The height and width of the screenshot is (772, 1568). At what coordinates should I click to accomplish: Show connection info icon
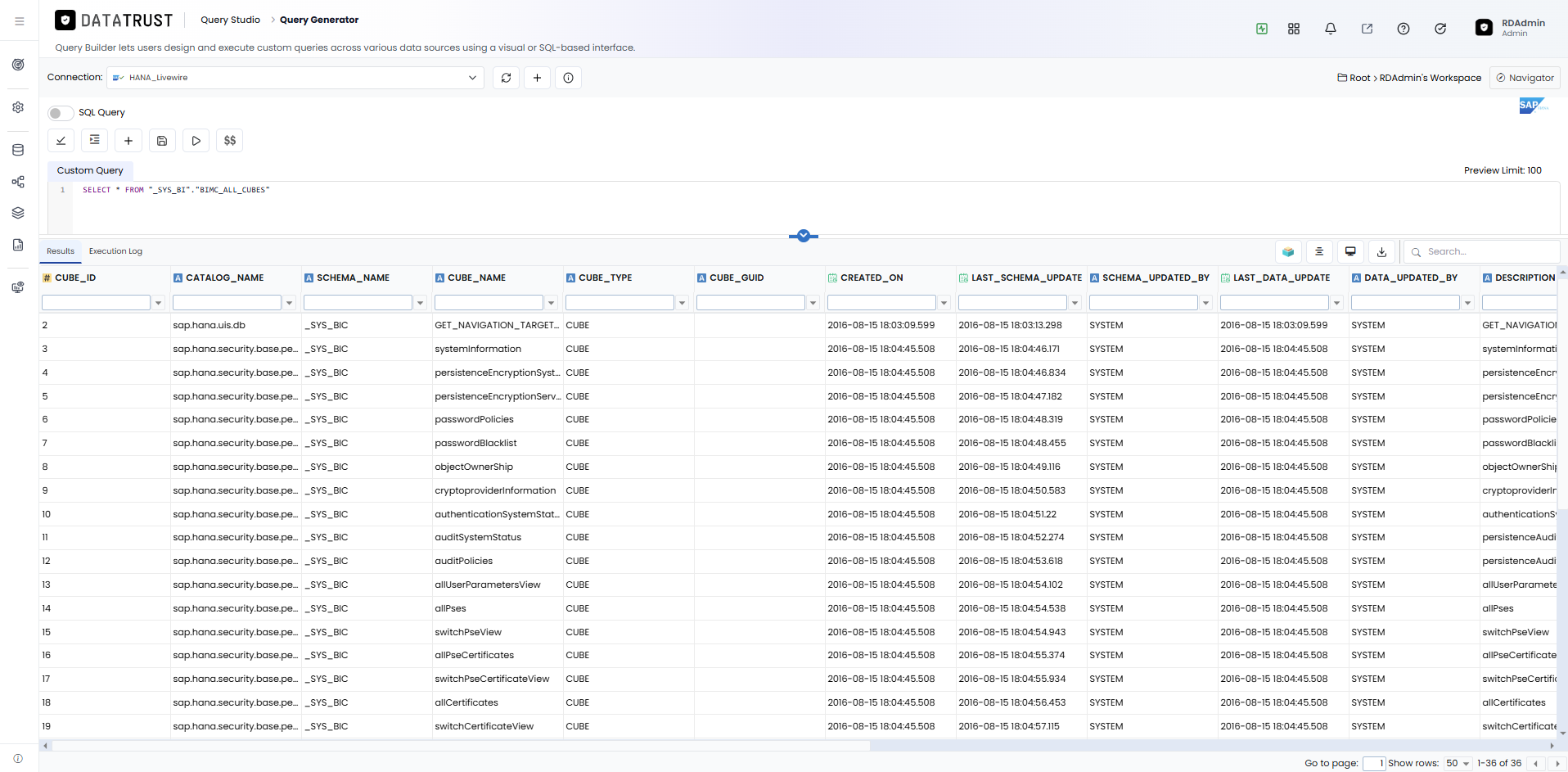[x=568, y=78]
